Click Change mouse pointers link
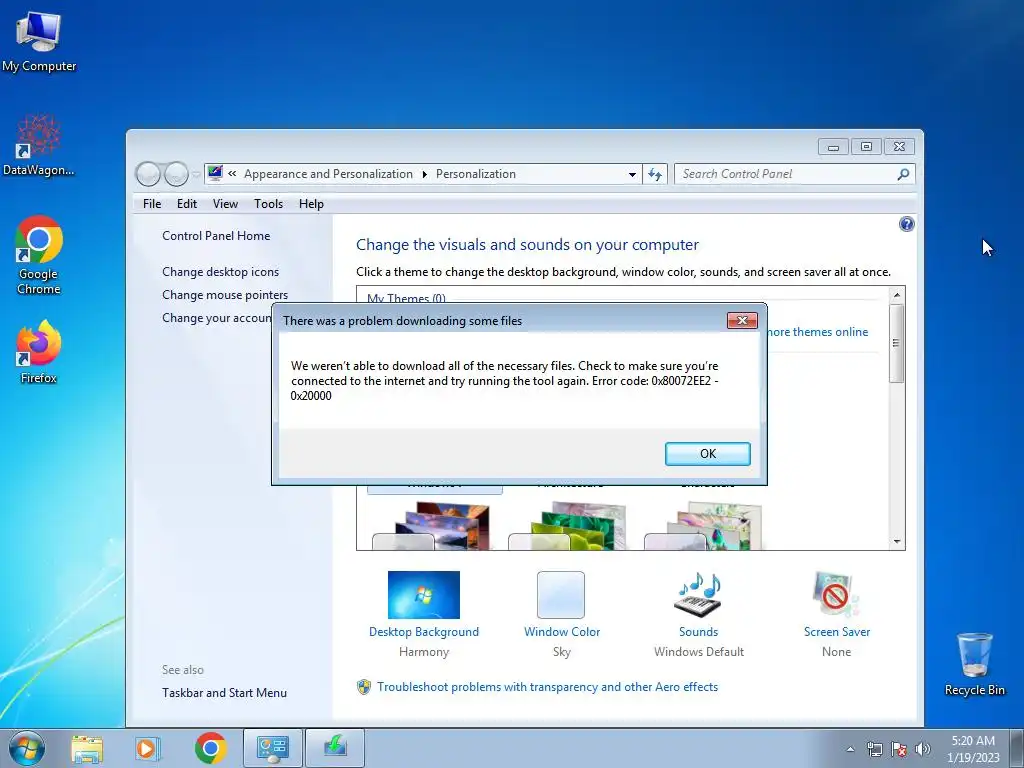 pyautogui.click(x=225, y=295)
